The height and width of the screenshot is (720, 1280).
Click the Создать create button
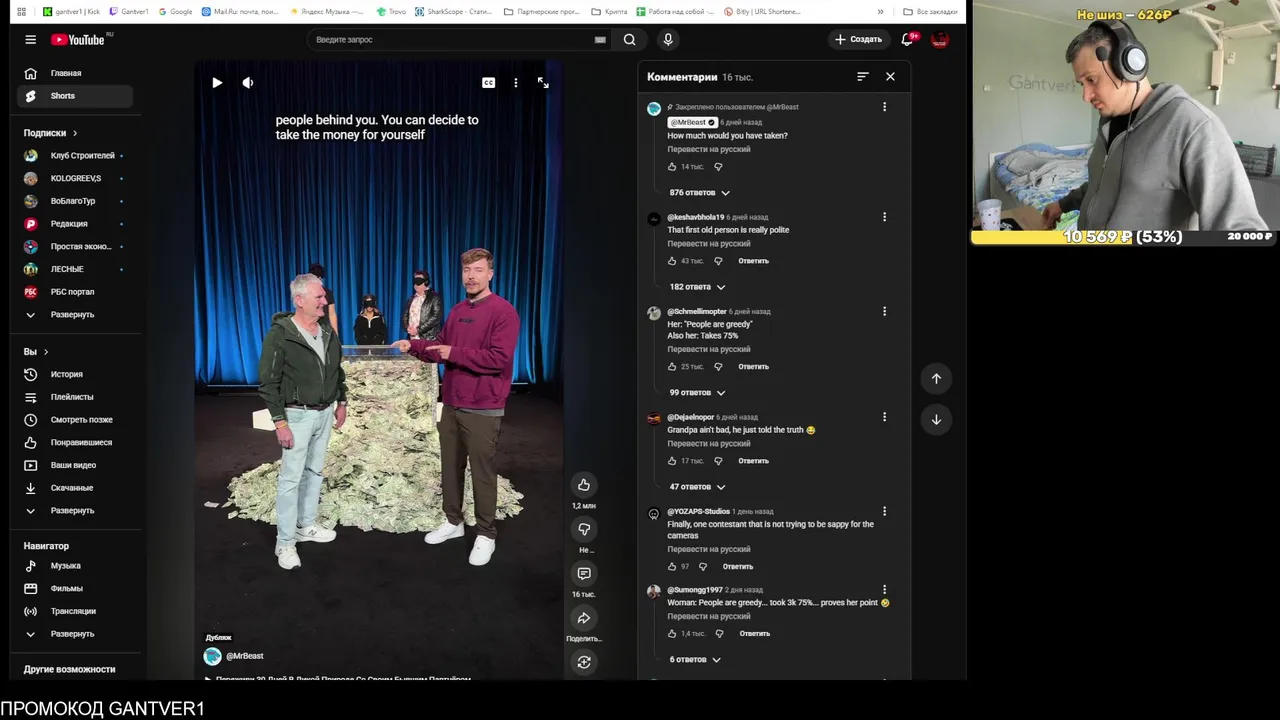[858, 40]
